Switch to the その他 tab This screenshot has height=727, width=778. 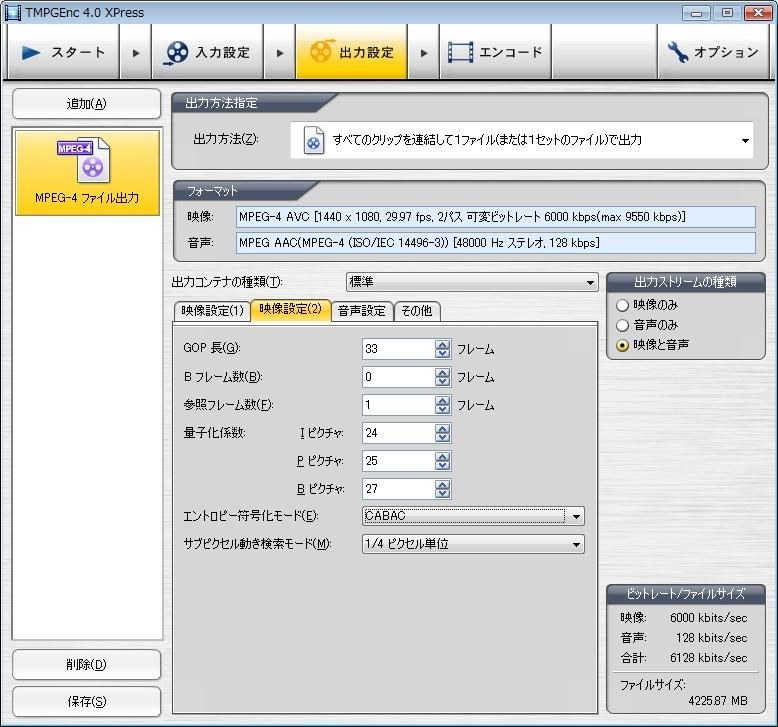click(x=416, y=311)
